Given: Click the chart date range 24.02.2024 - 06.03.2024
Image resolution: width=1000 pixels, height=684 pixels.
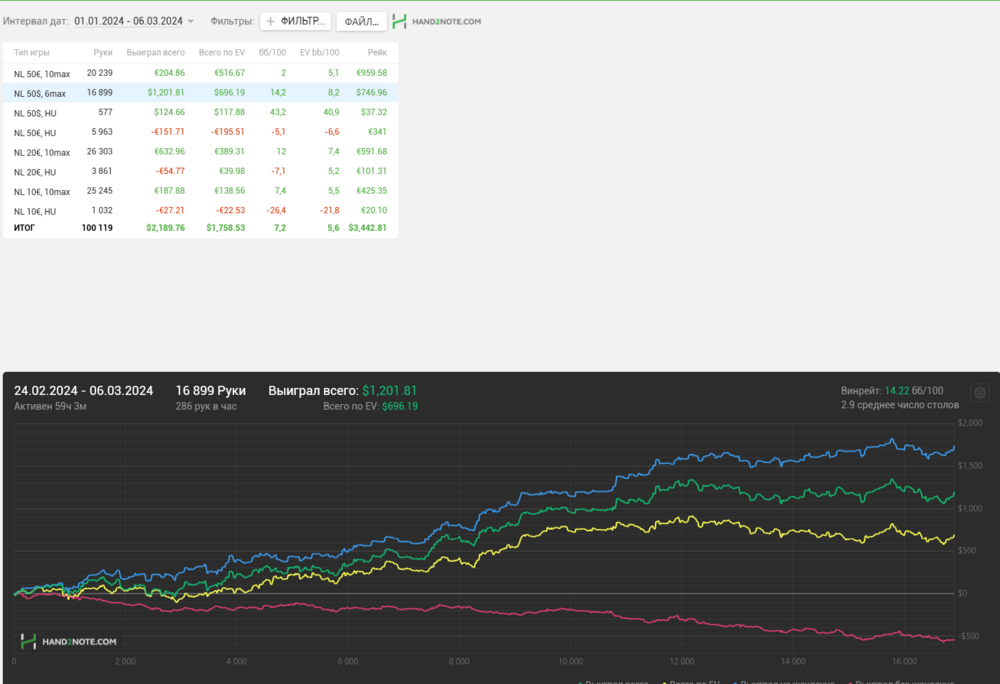Looking at the screenshot, I should (x=84, y=391).
